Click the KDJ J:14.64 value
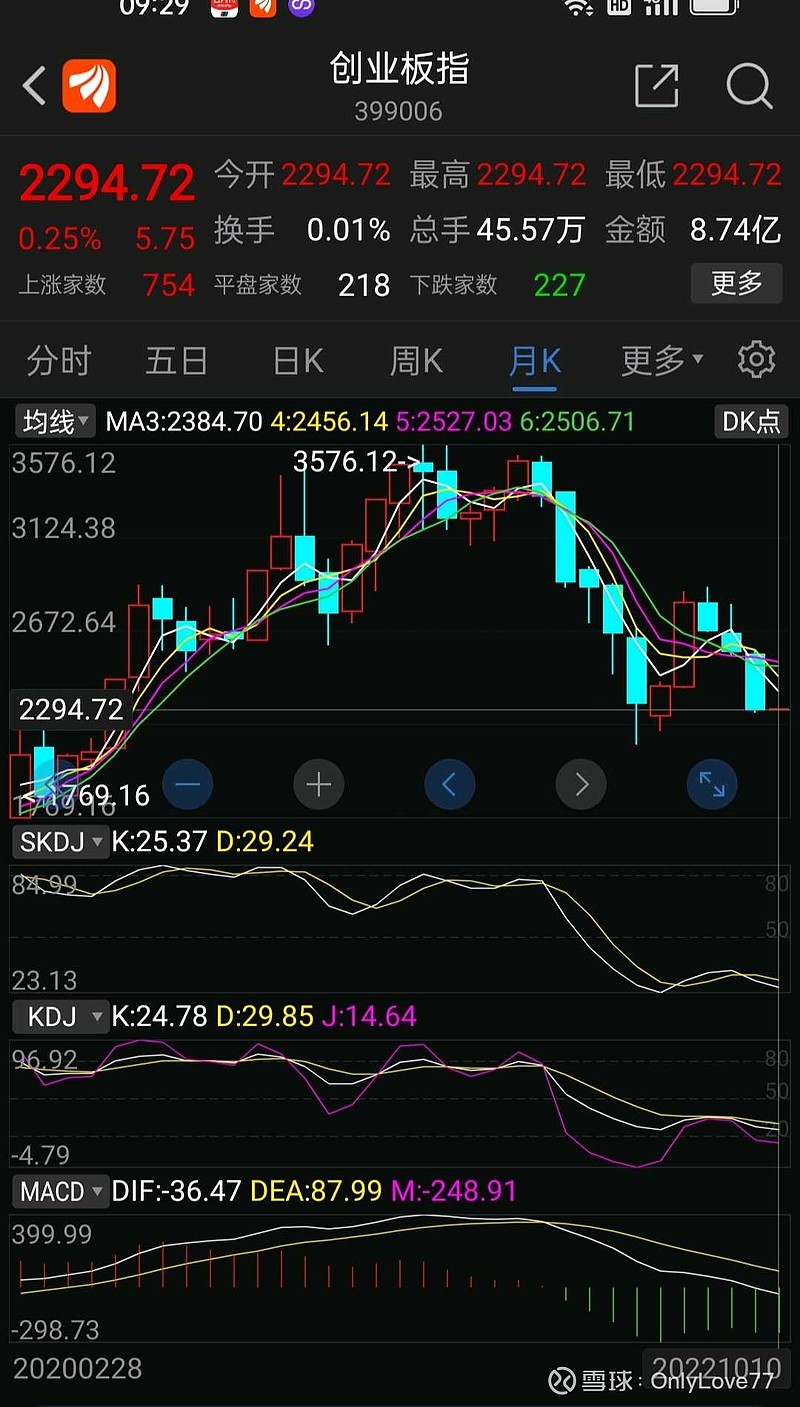Image resolution: width=800 pixels, height=1407 pixels. 369,1017
